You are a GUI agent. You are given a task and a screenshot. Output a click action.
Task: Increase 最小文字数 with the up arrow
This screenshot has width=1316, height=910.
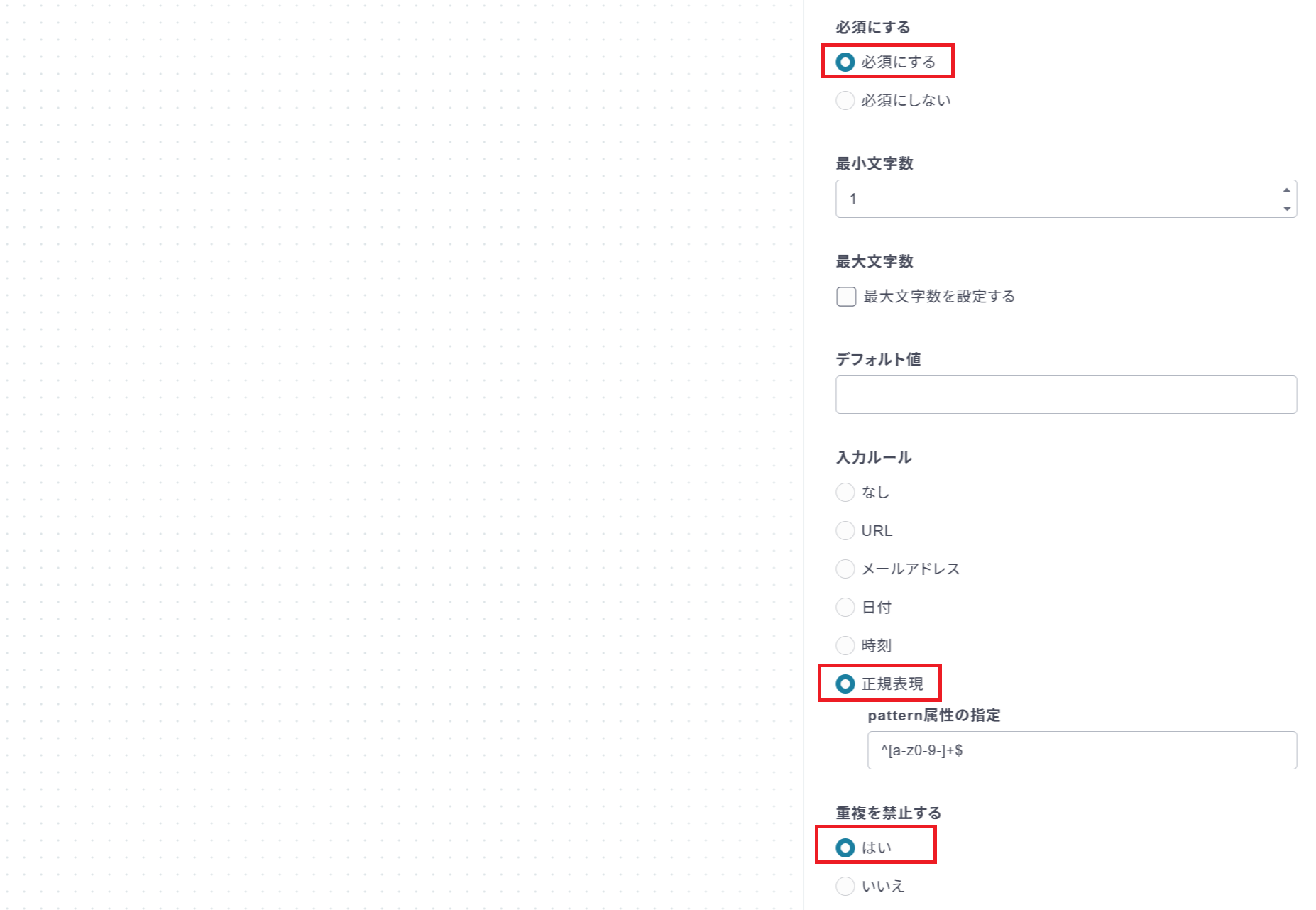tap(1286, 190)
